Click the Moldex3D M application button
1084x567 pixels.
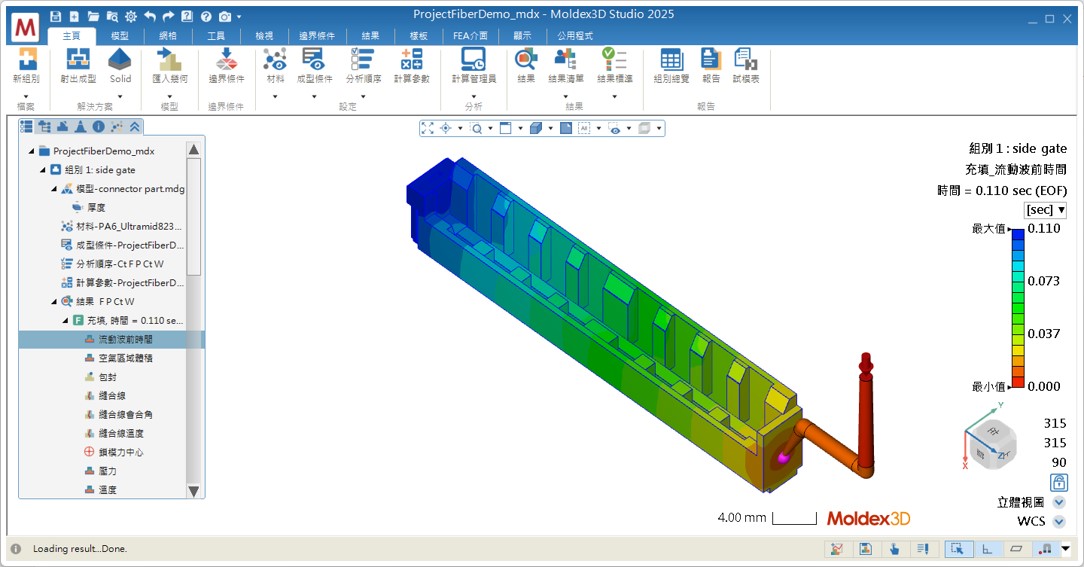[x=26, y=26]
